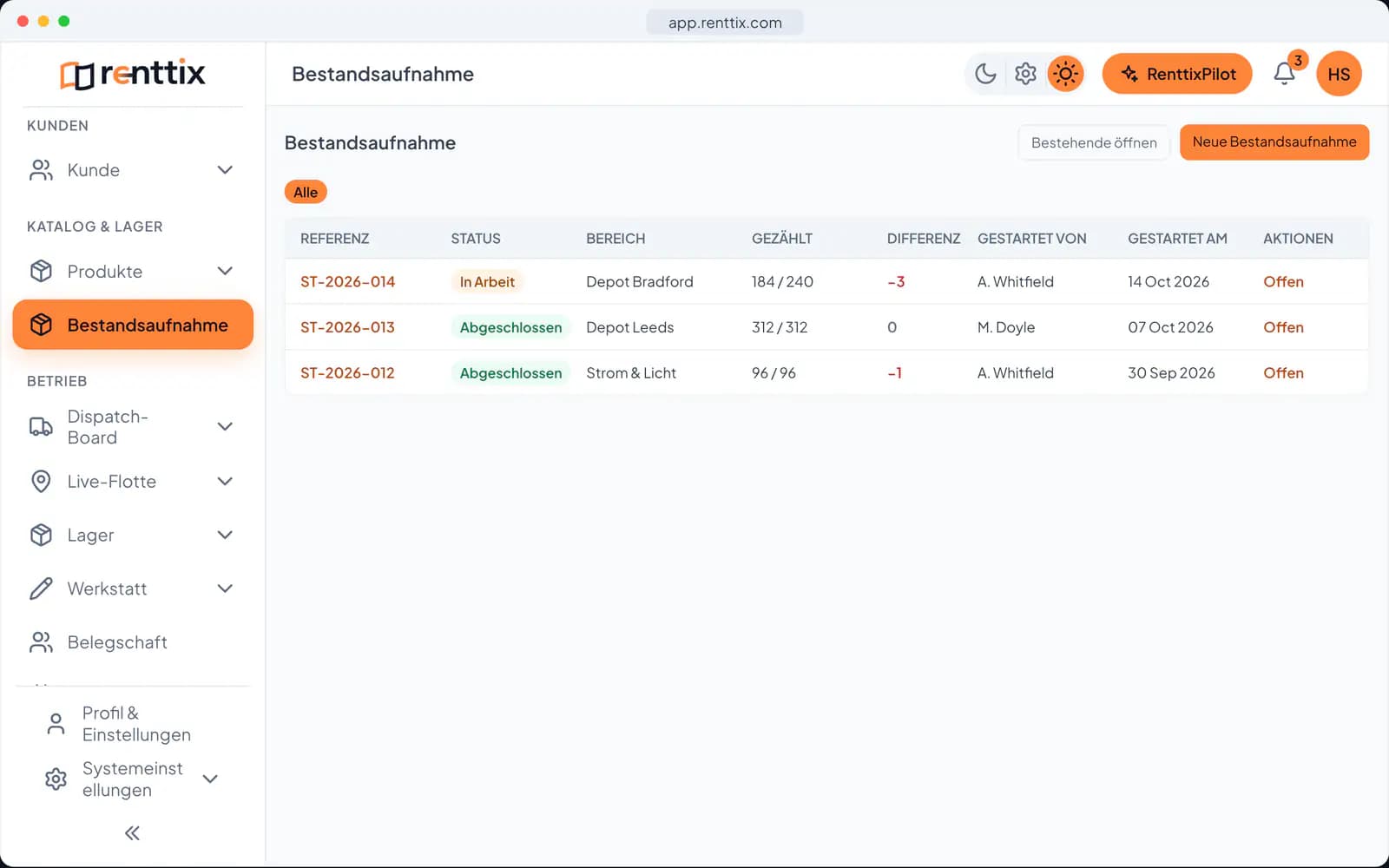Open Bestandsaufnahme sidebar item

(133, 325)
